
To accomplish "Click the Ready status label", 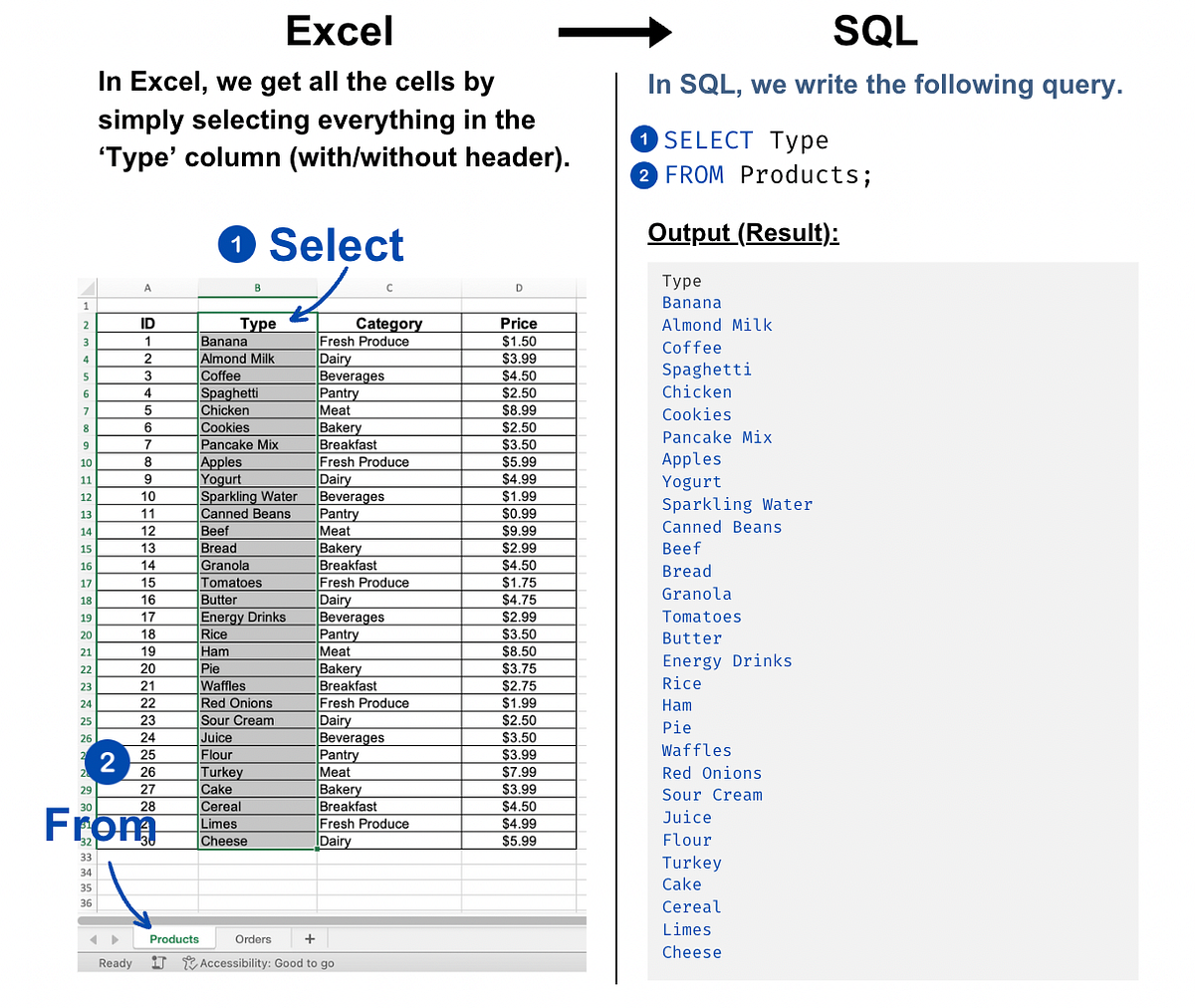I will pos(115,963).
